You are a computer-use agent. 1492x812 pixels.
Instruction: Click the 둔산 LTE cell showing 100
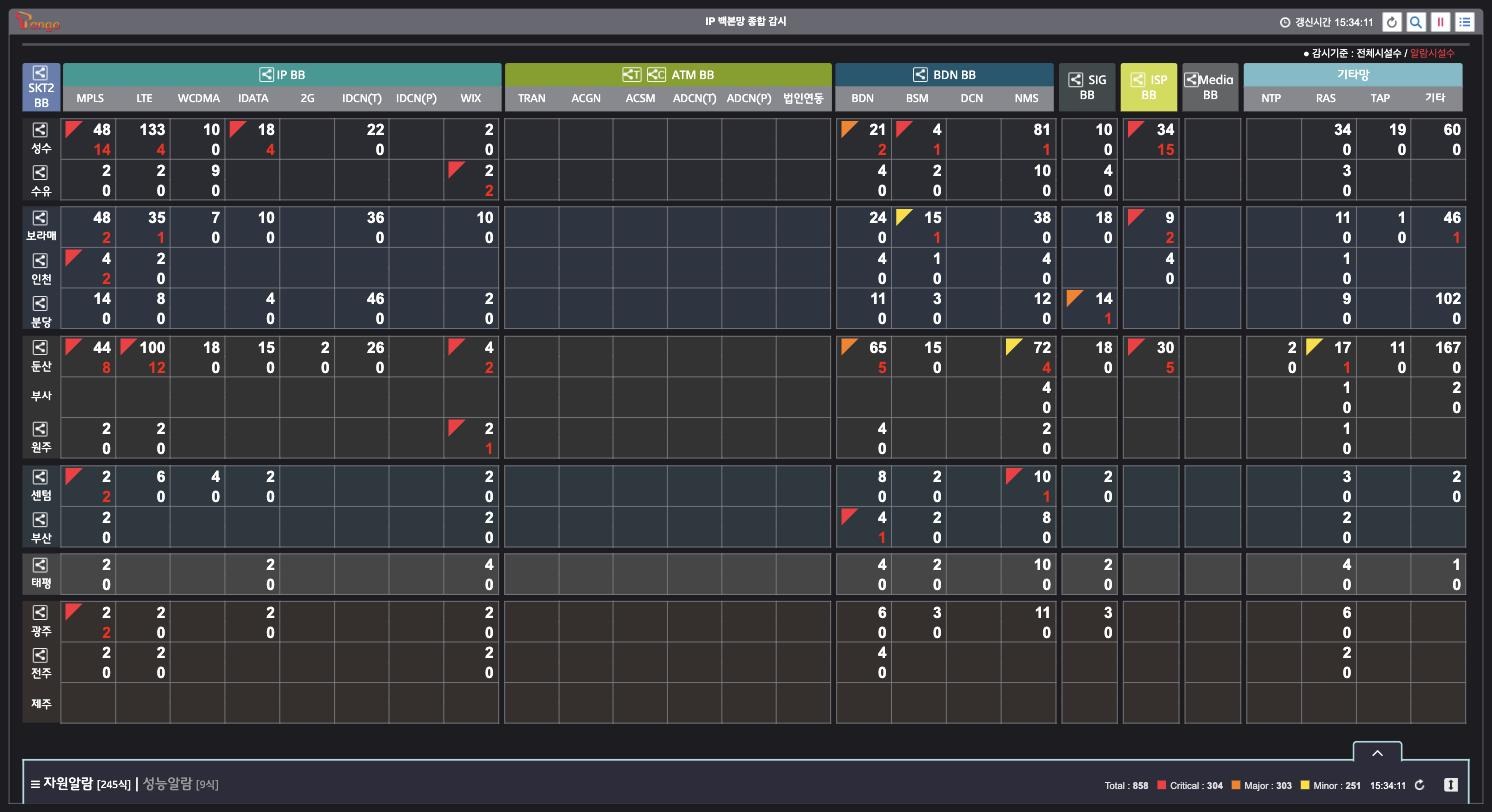pyautogui.click(x=143, y=357)
